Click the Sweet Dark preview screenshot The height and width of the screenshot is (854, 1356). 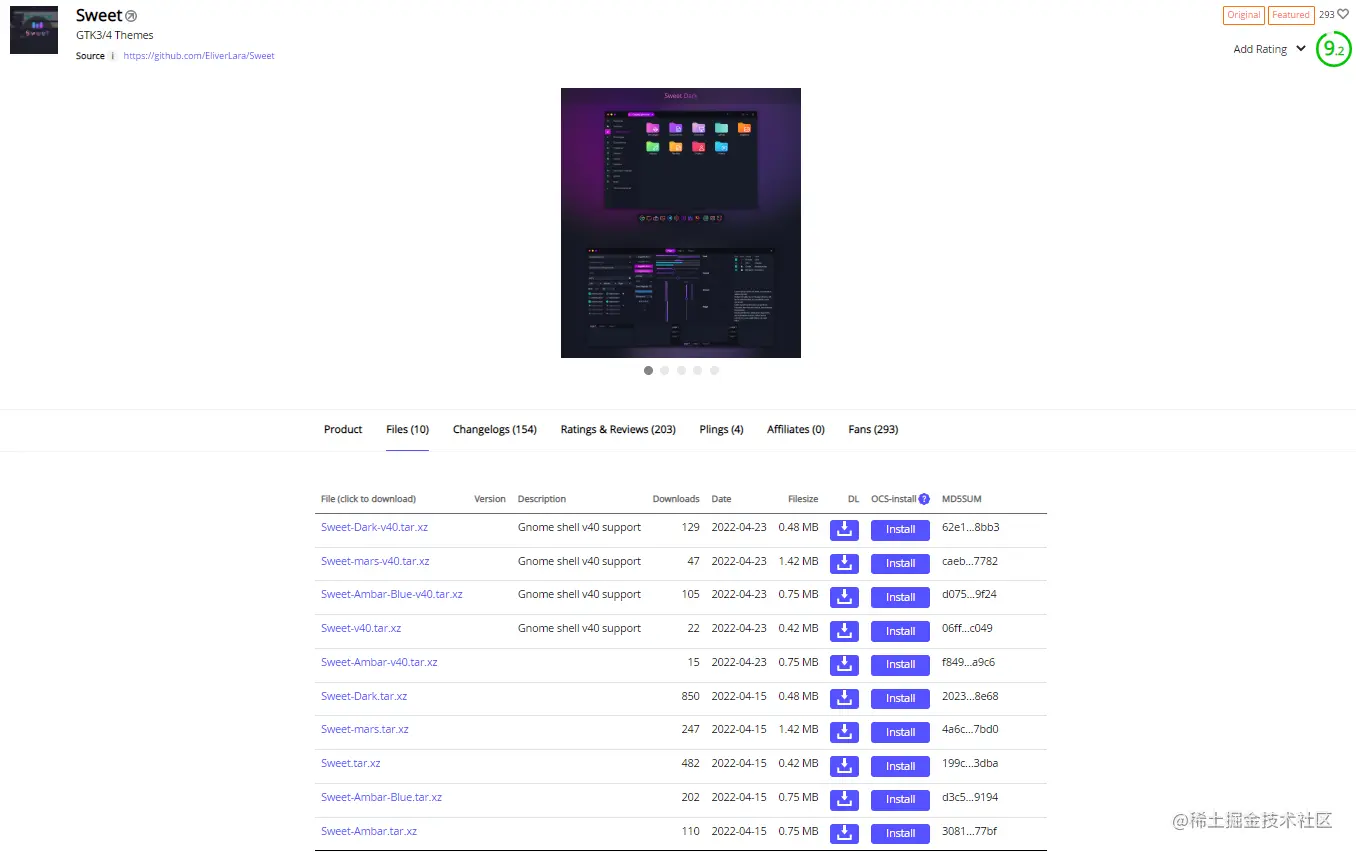pos(681,223)
